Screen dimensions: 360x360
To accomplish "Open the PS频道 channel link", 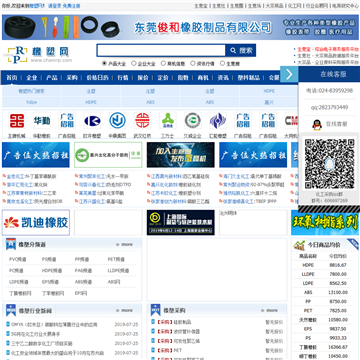I will [x=49, y=259].
